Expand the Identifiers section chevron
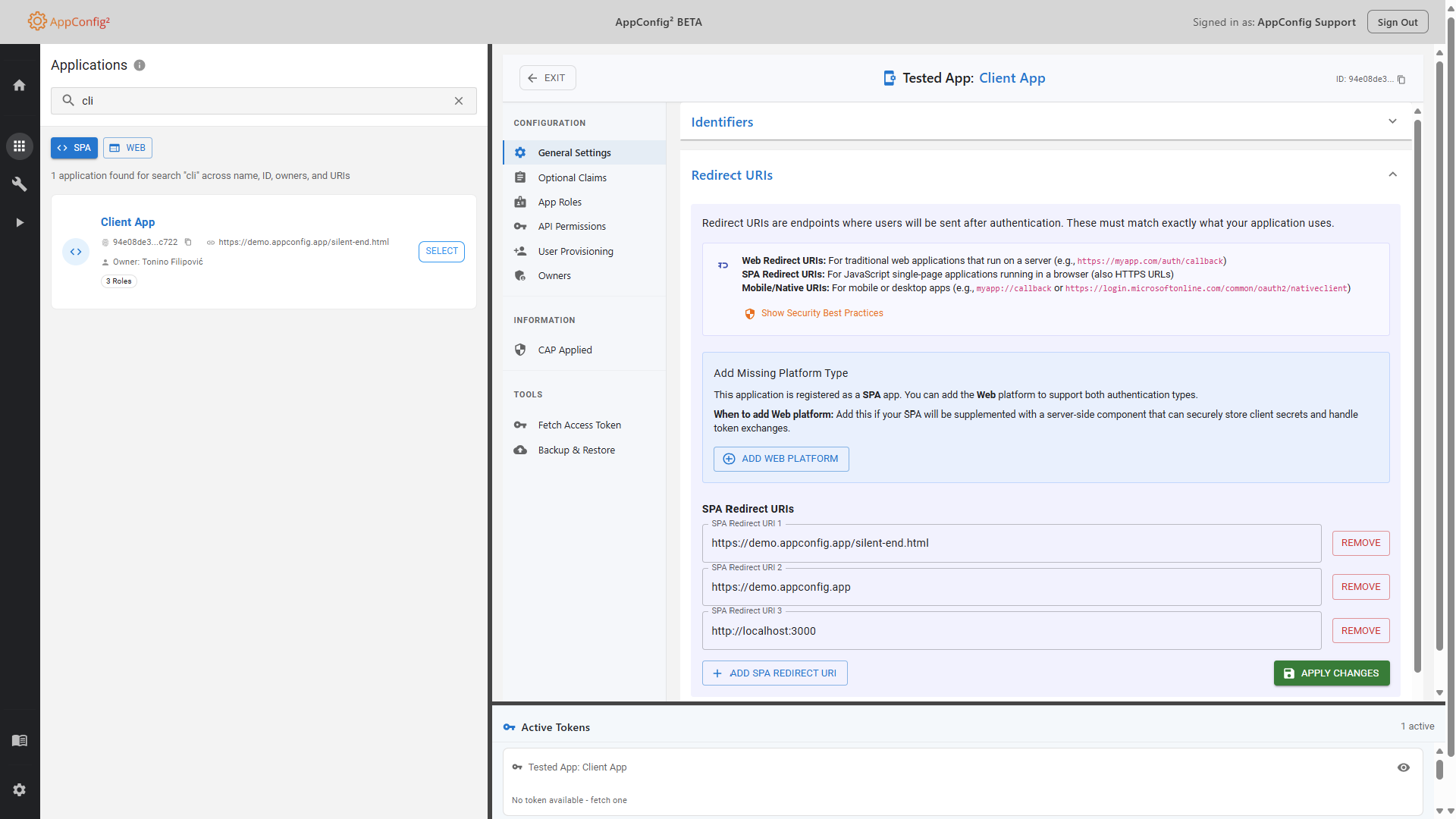1456x819 pixels. (1392, 121)
